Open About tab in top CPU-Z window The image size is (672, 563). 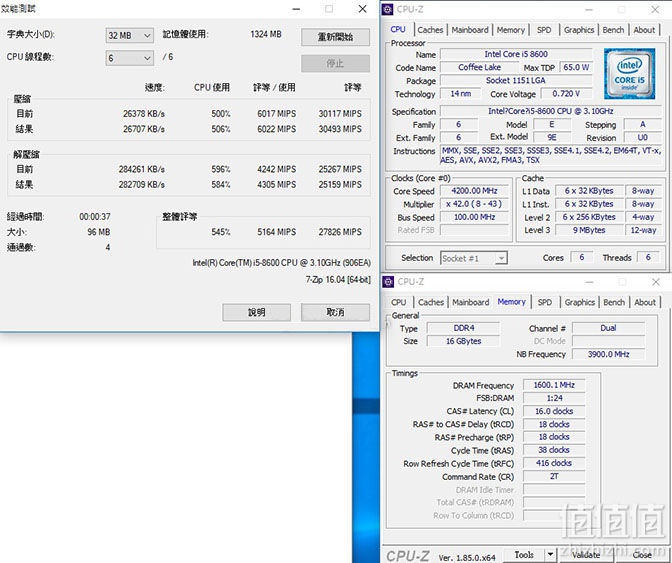point(644,30)
